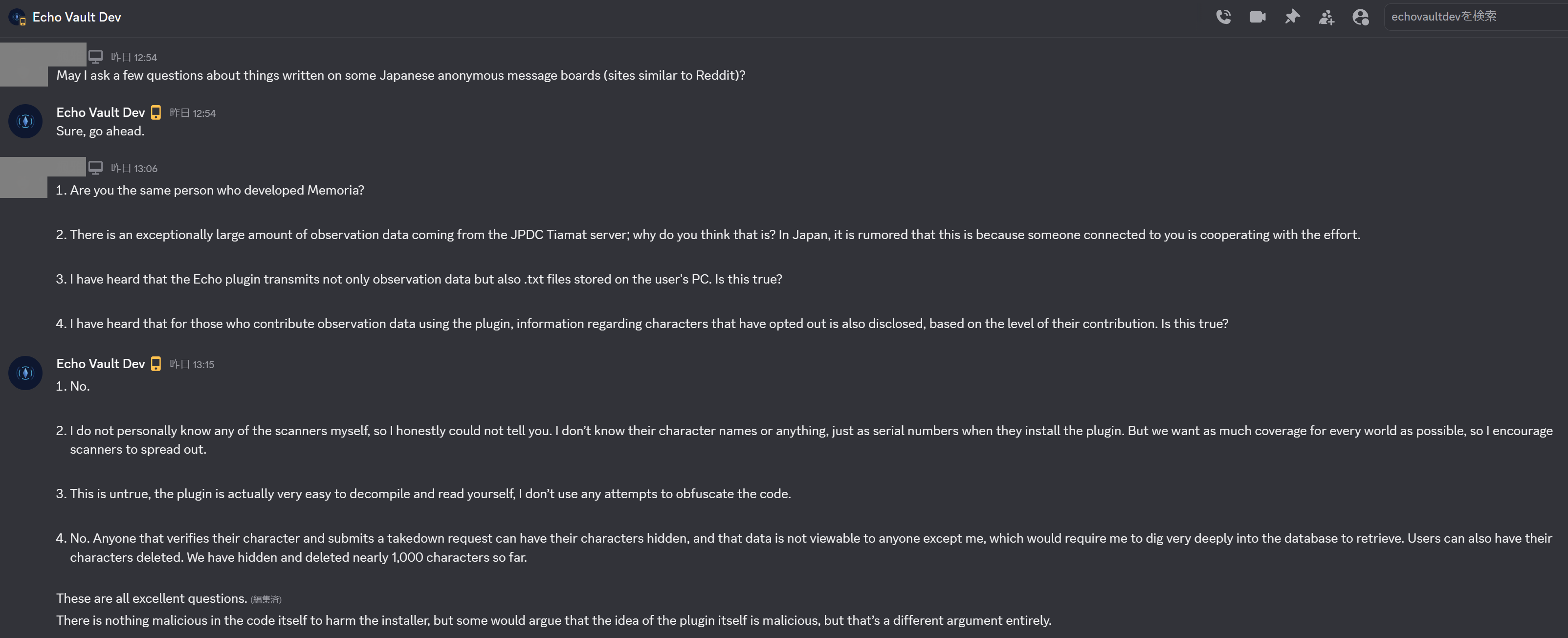Click Echo Vault Dev username at 13:15
The height and width of the screenshot is (638, 1568).
click(x=100, y=364)
